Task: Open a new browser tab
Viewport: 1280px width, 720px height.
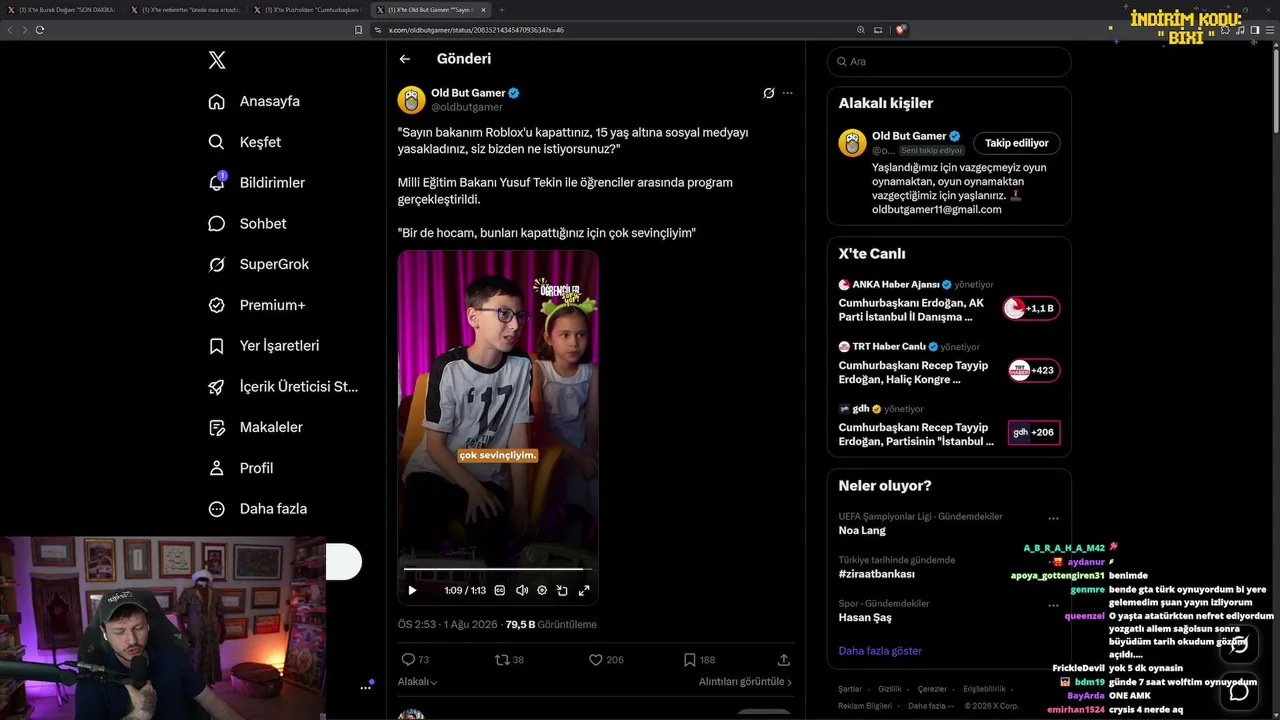Action: coord(502,9)
